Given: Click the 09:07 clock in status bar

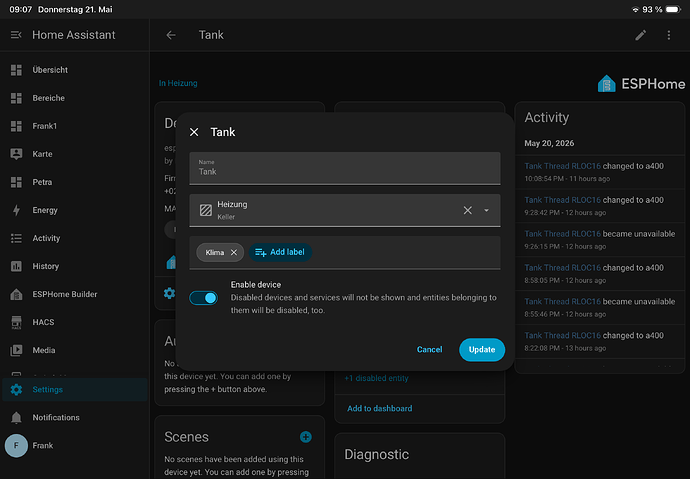Looking at the screenshot, I should (x=21, y=9).
